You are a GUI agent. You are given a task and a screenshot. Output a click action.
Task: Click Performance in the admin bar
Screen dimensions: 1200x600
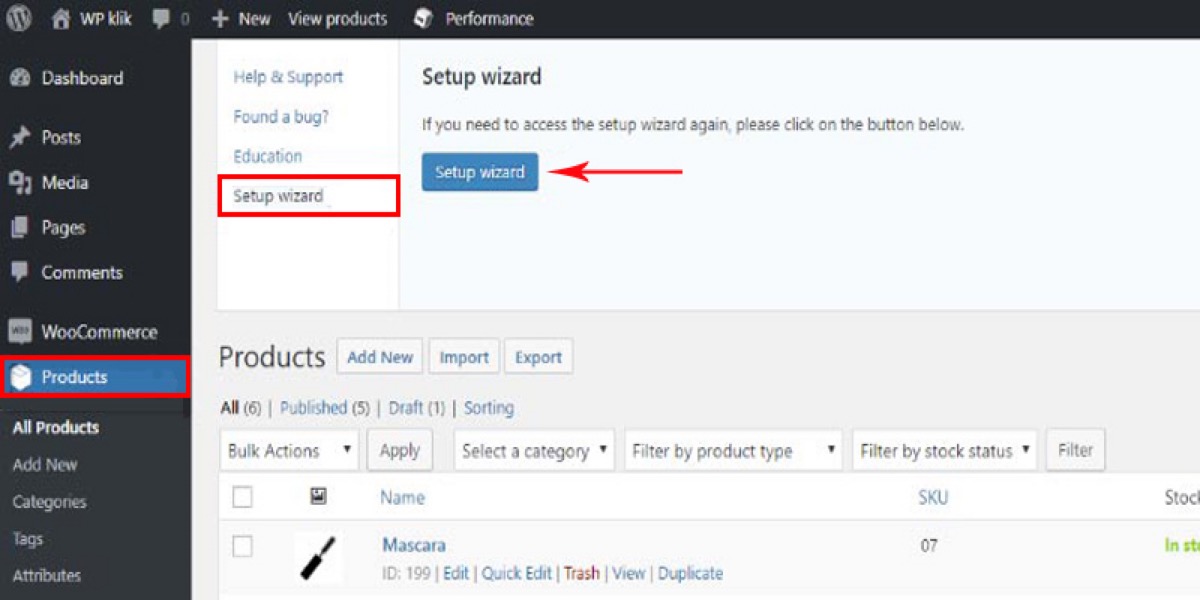[489, 19]
